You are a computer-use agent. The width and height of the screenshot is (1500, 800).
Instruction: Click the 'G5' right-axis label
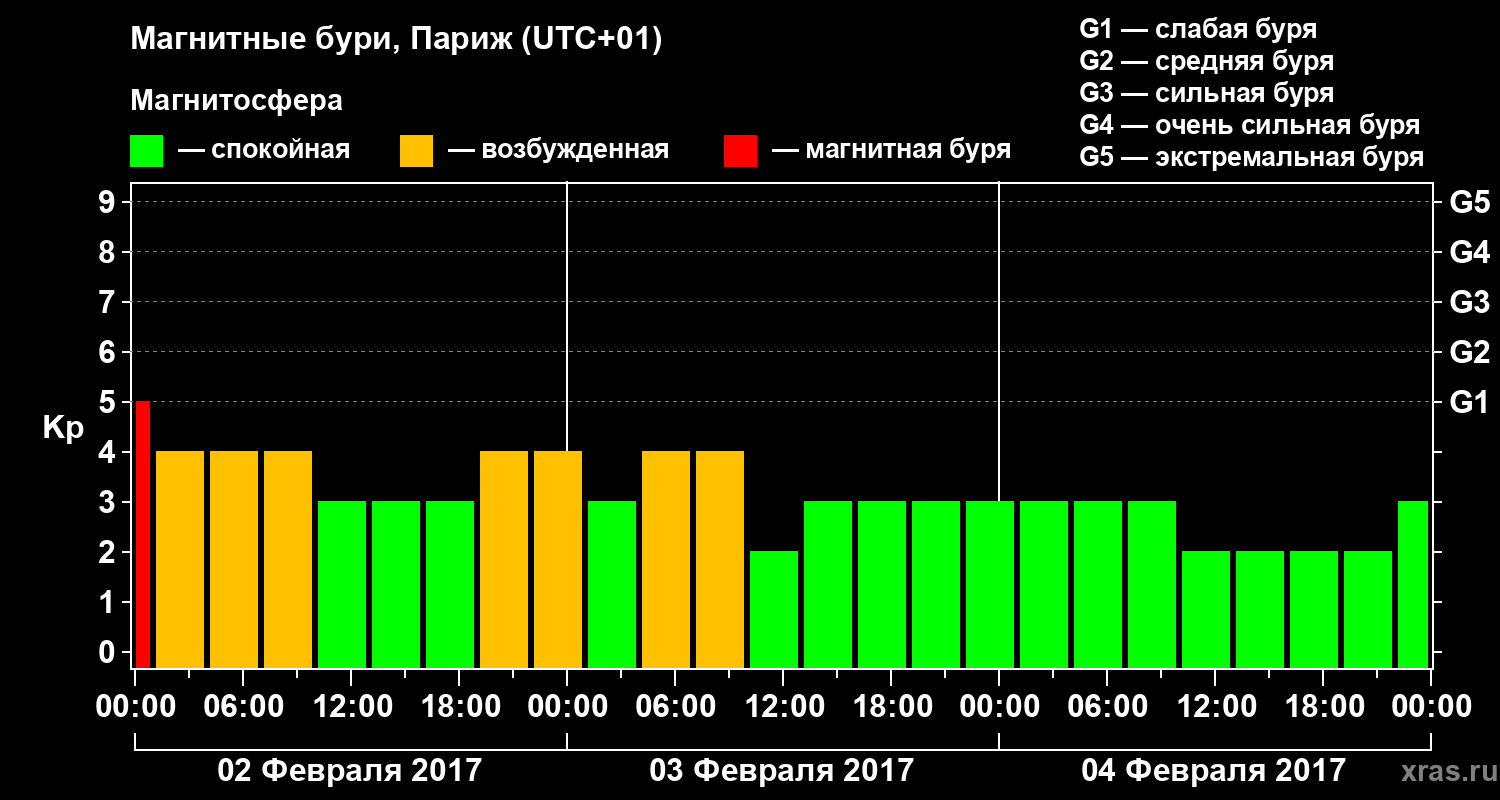pyautogui.click(x=1470, y=203)
